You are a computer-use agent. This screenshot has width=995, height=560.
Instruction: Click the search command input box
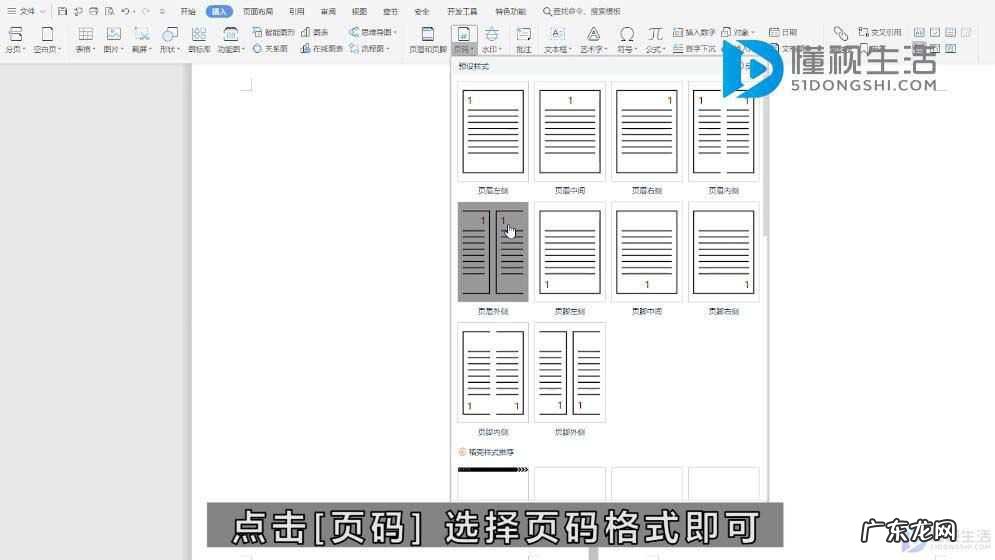coord(582,11)
